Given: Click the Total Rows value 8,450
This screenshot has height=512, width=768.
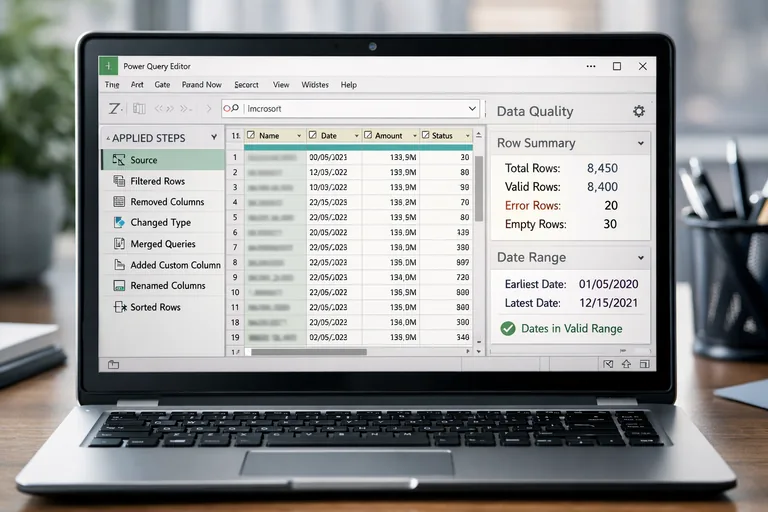Looking at the screenshot, I should click(x=602, y=168).
